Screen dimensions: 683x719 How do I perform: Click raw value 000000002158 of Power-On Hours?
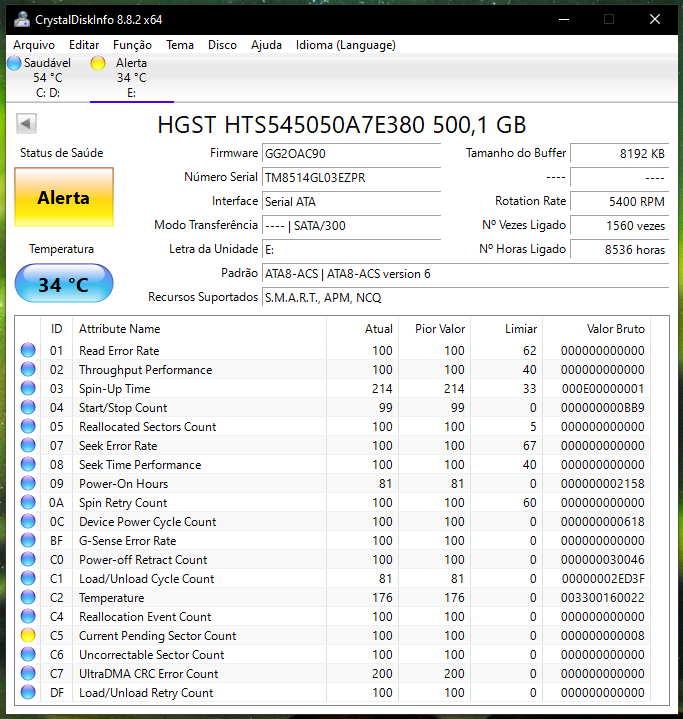point(602,483)
